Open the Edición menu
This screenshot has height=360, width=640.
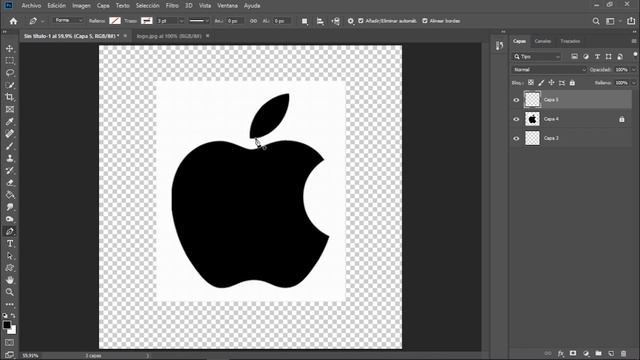[x=56, y=6]
